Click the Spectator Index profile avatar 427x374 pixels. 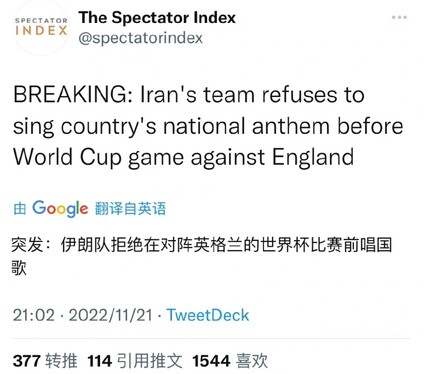pyautogui.click(x=41, y=27)
